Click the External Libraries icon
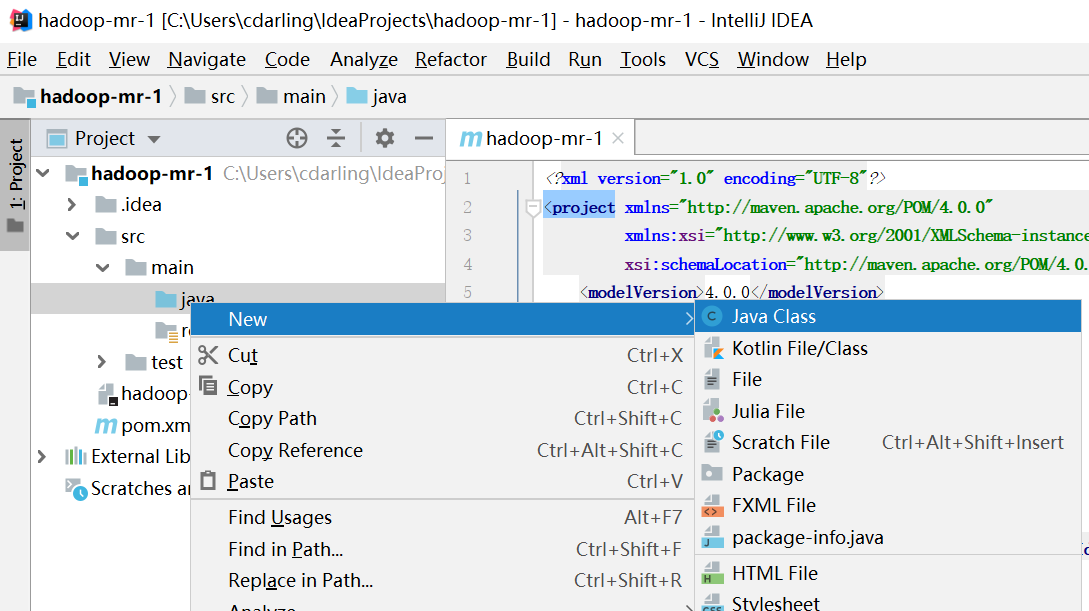1089x611 pixels. [75, 456]
